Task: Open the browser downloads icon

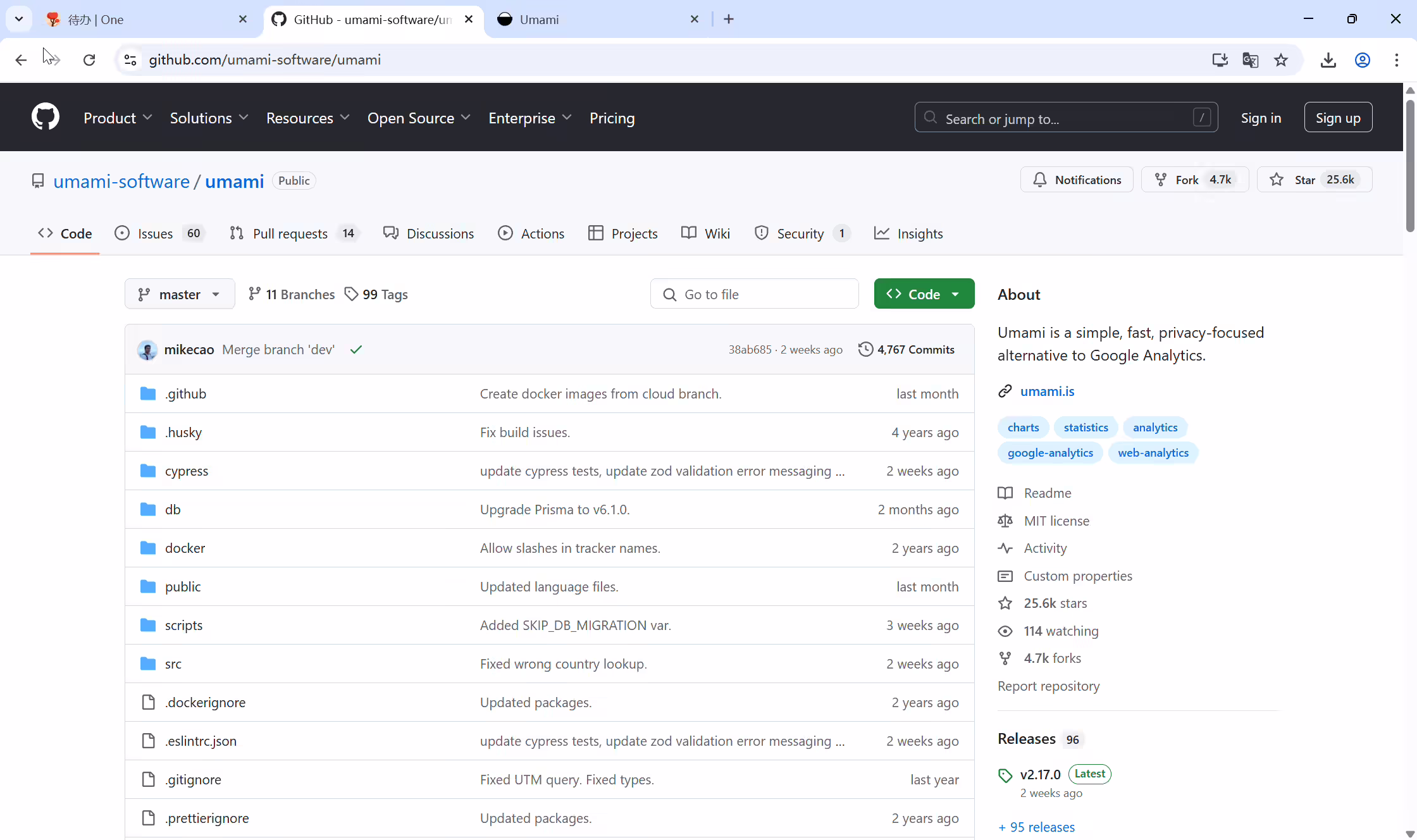Action: coord(1328,59)
